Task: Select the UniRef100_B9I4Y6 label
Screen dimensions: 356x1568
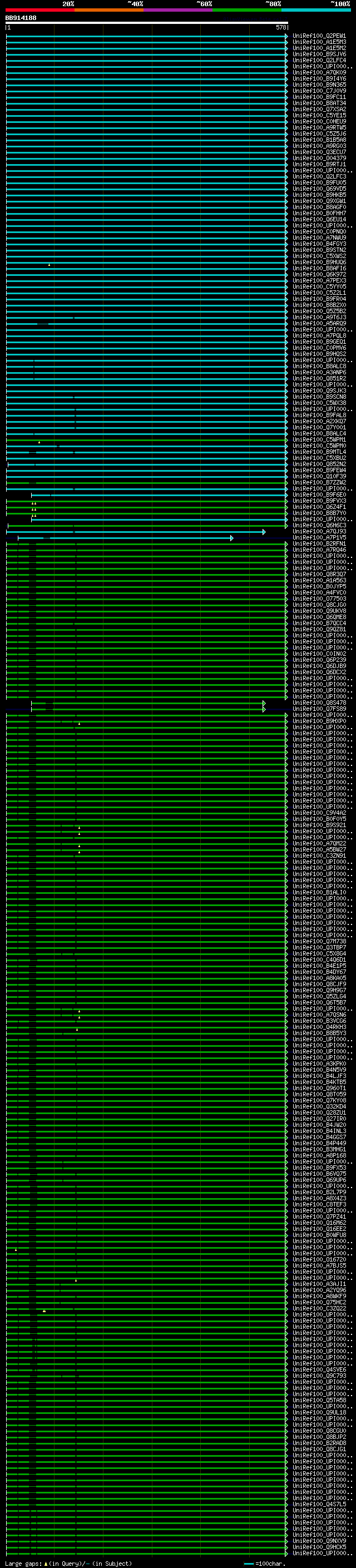Action: [x=319, y=78]
